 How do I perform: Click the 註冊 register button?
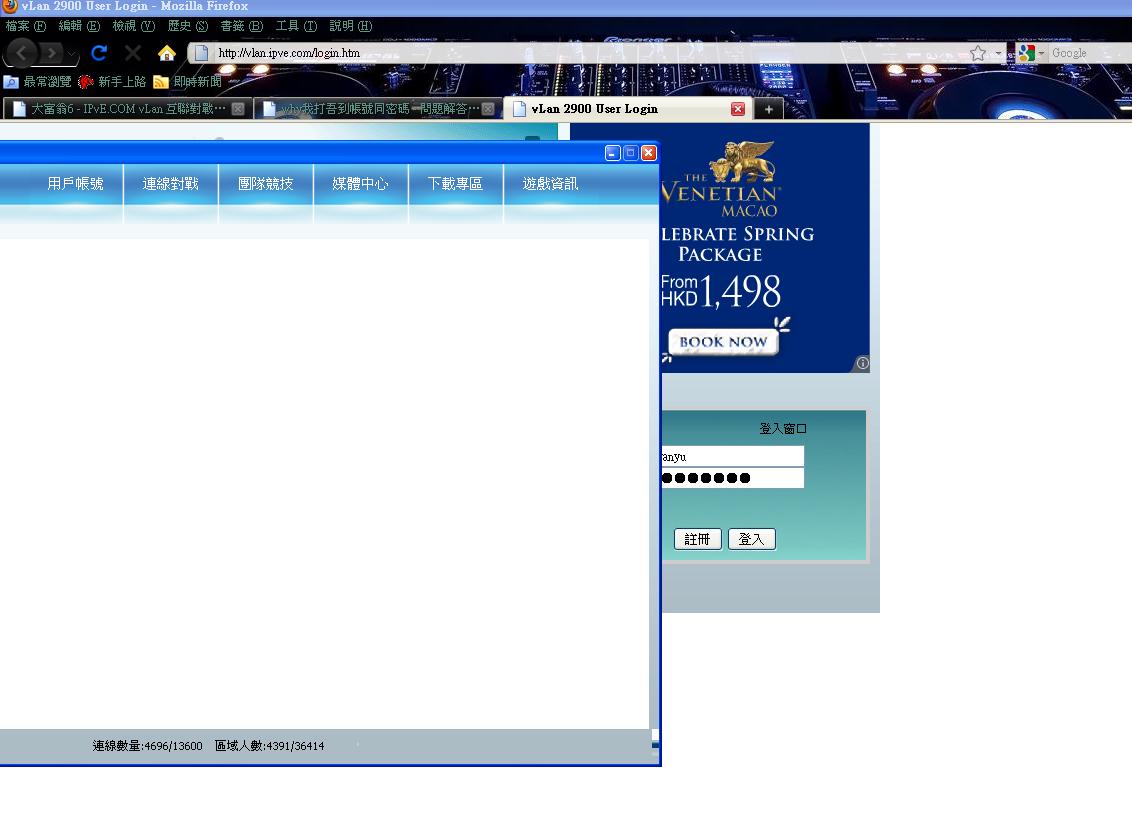697,539
